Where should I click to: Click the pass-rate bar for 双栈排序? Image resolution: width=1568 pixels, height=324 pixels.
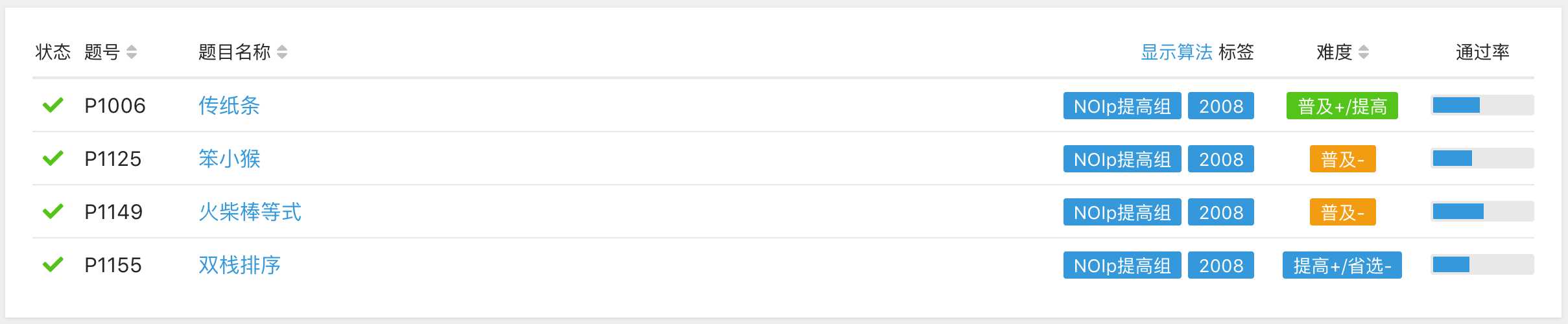pos(1482,264)
